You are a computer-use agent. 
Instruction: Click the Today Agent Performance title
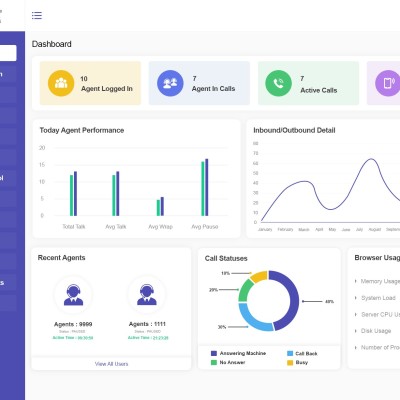pos(82,130)
